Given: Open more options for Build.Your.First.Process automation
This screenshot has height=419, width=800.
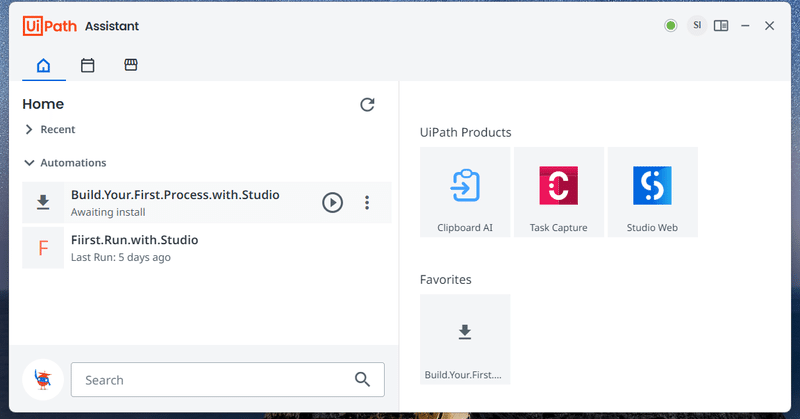Looking at the screenshot, I should [367, 203].
